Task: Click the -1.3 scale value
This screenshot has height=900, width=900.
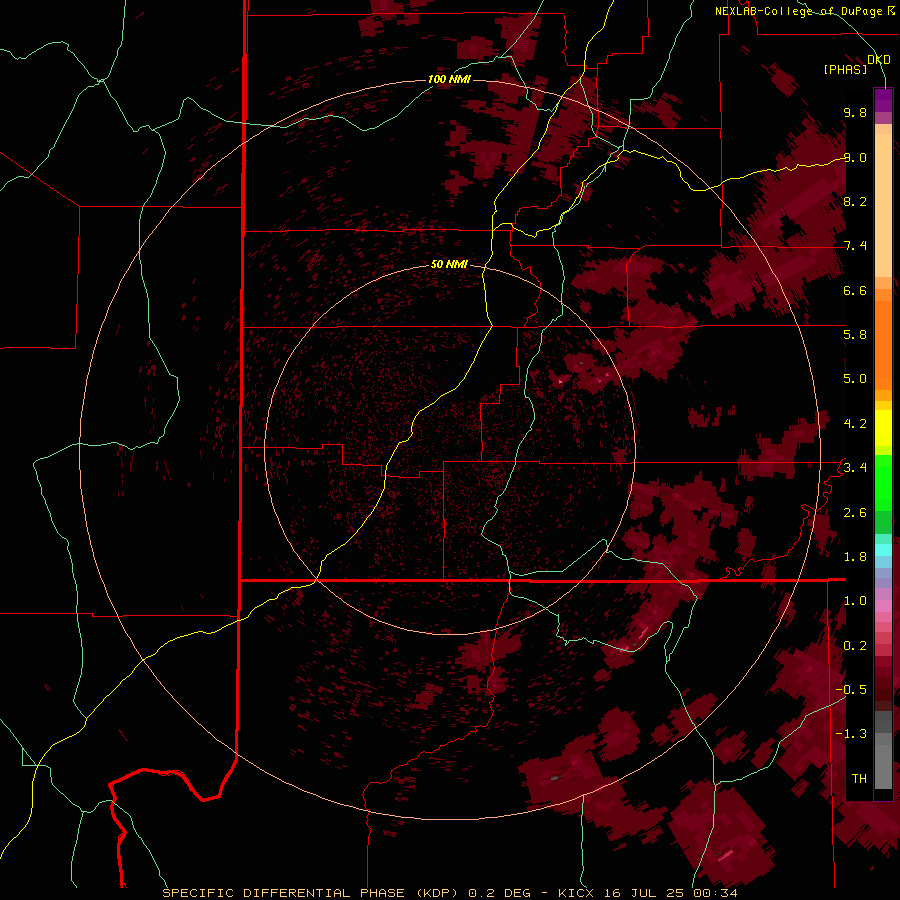Action: coord(851,734)
